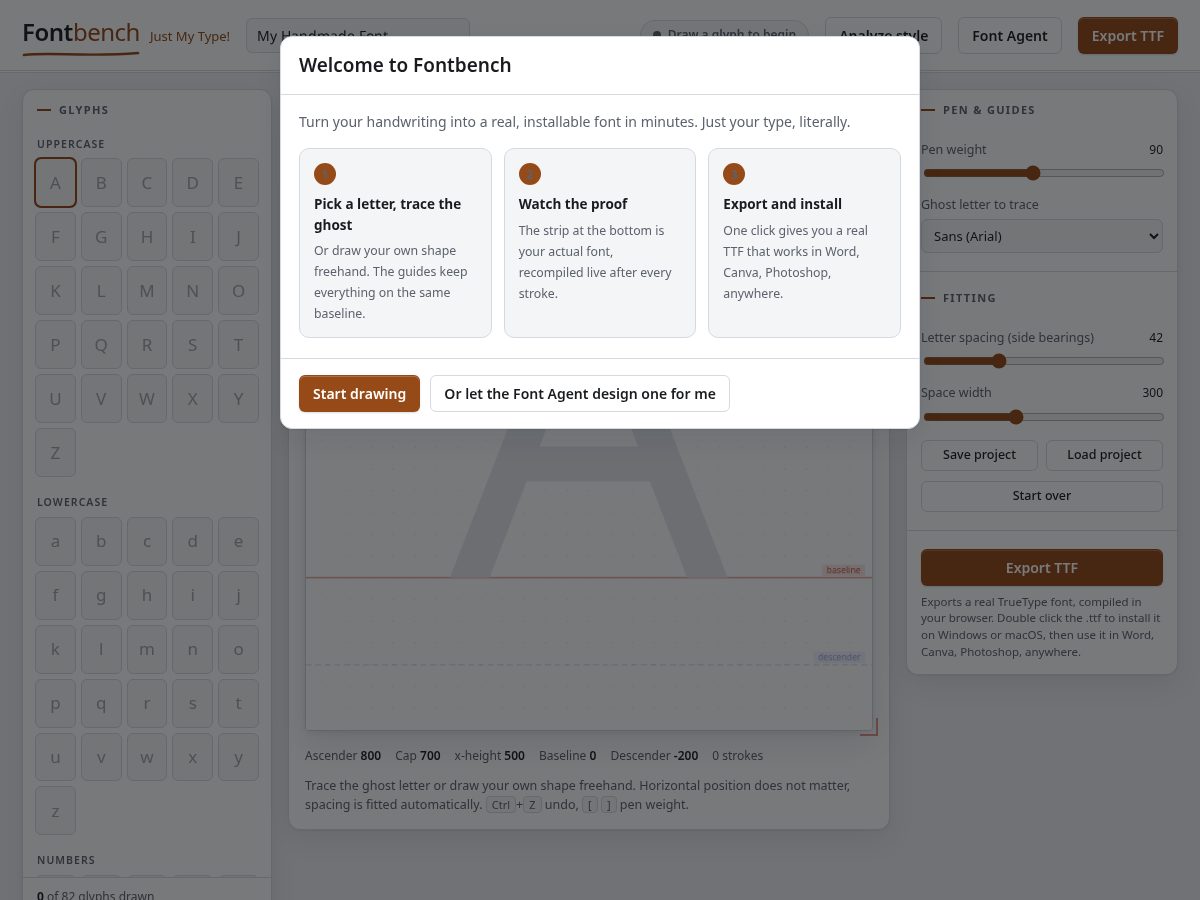
Task: Click Export TTF in the header
Action: [1128, 36]
